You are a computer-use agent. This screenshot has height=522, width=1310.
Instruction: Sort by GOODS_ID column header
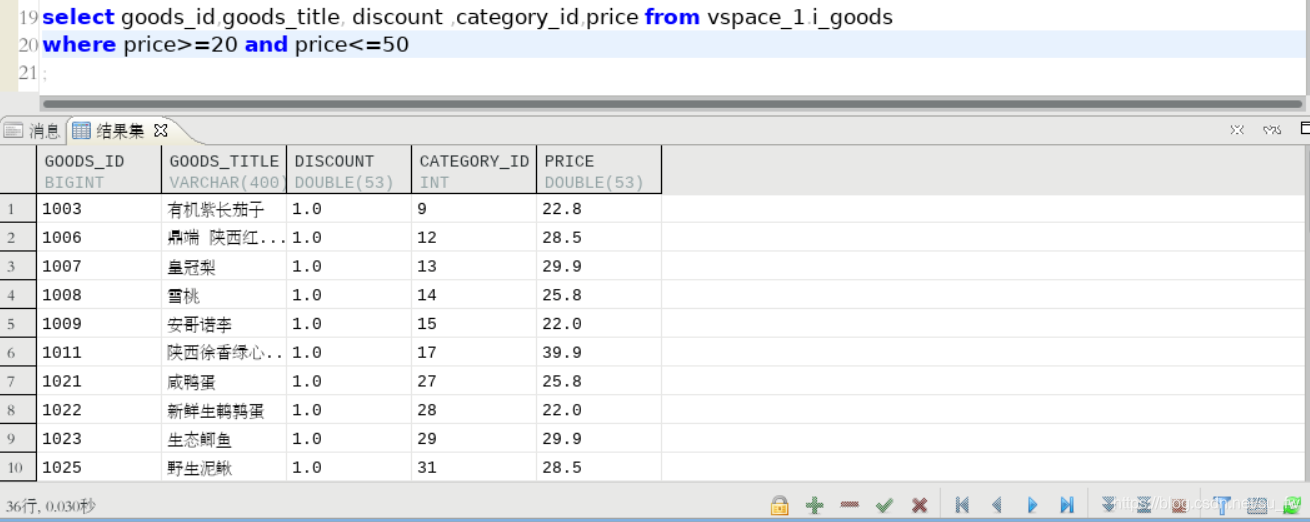(100, 170)
